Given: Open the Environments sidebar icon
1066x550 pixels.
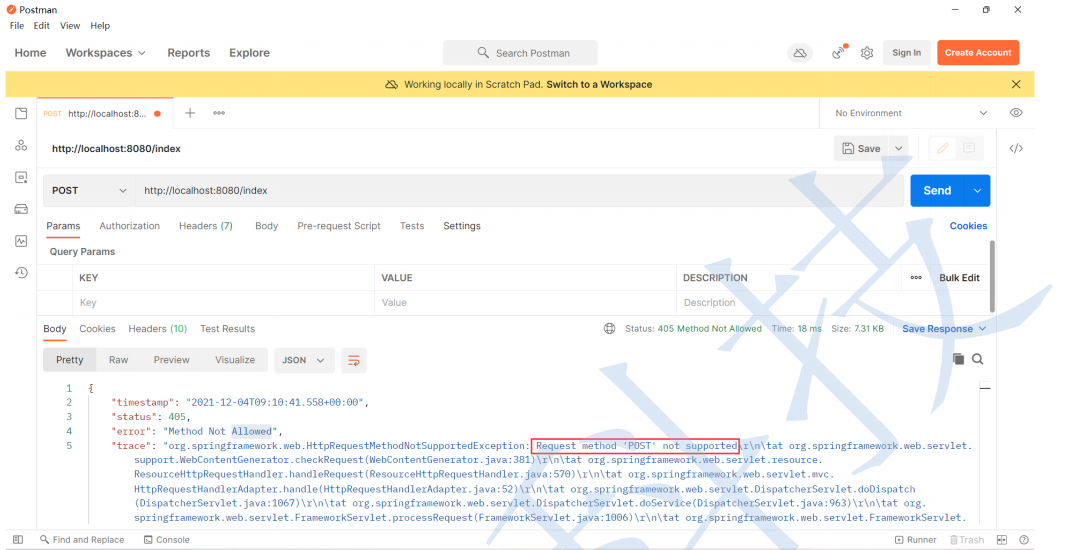Looking at the screenshot, I should tap(21, 177).
